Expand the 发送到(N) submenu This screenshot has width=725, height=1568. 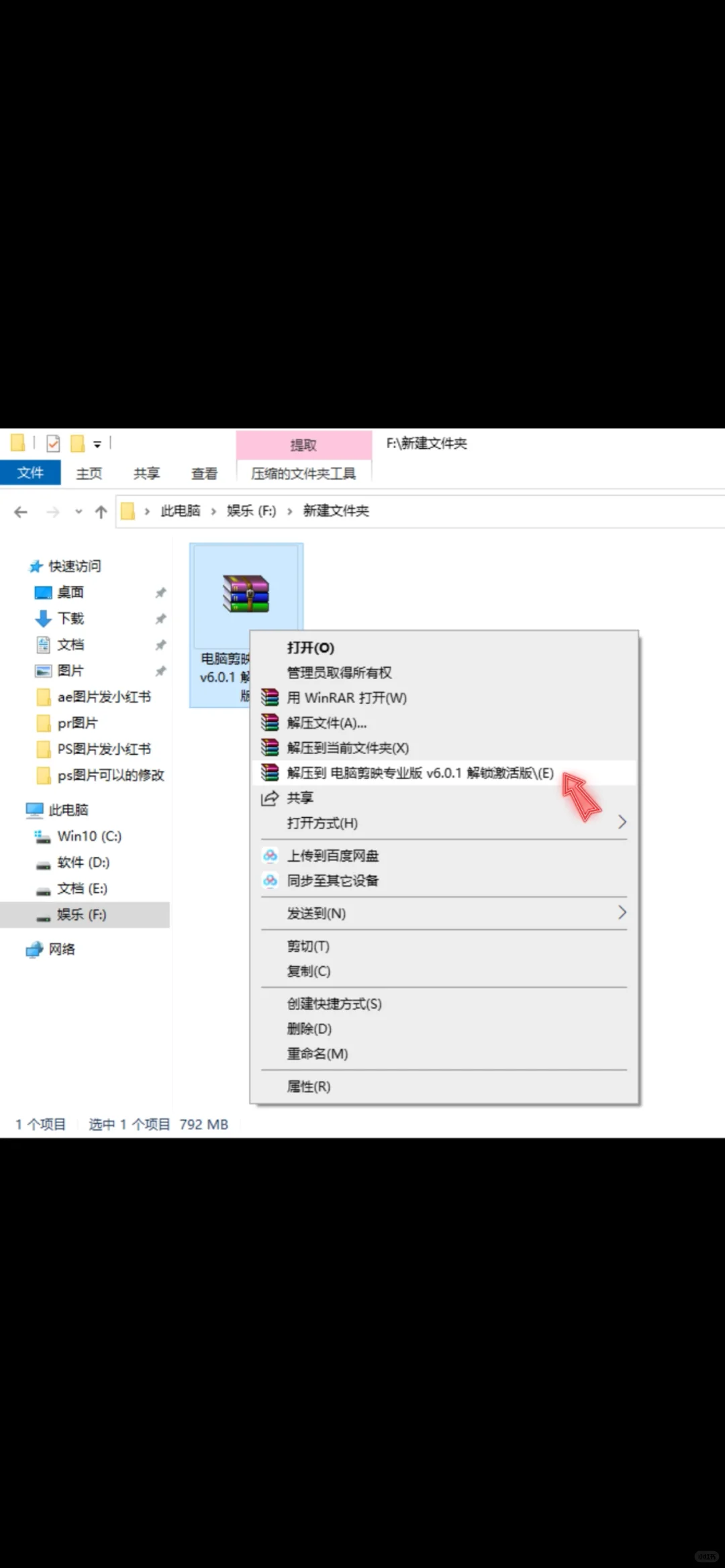444,914
